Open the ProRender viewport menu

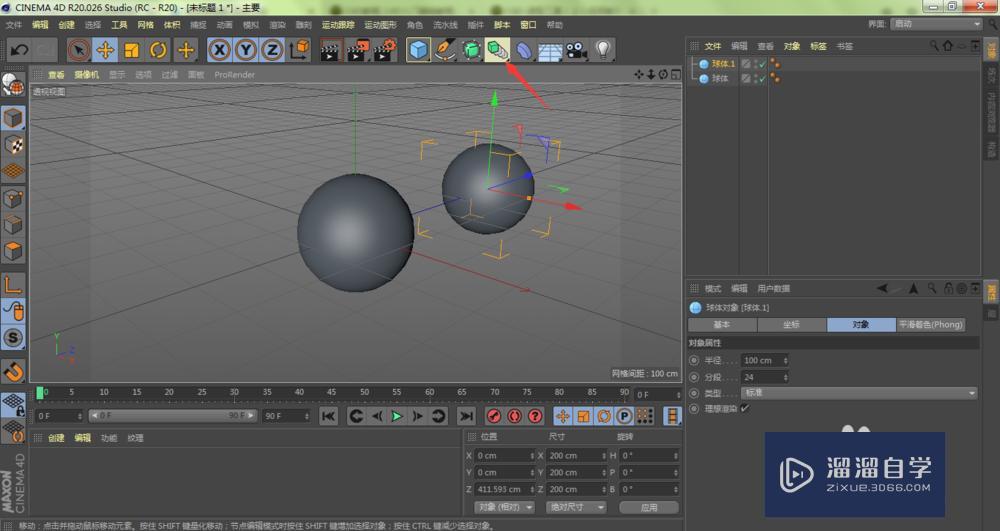point(234,75)
